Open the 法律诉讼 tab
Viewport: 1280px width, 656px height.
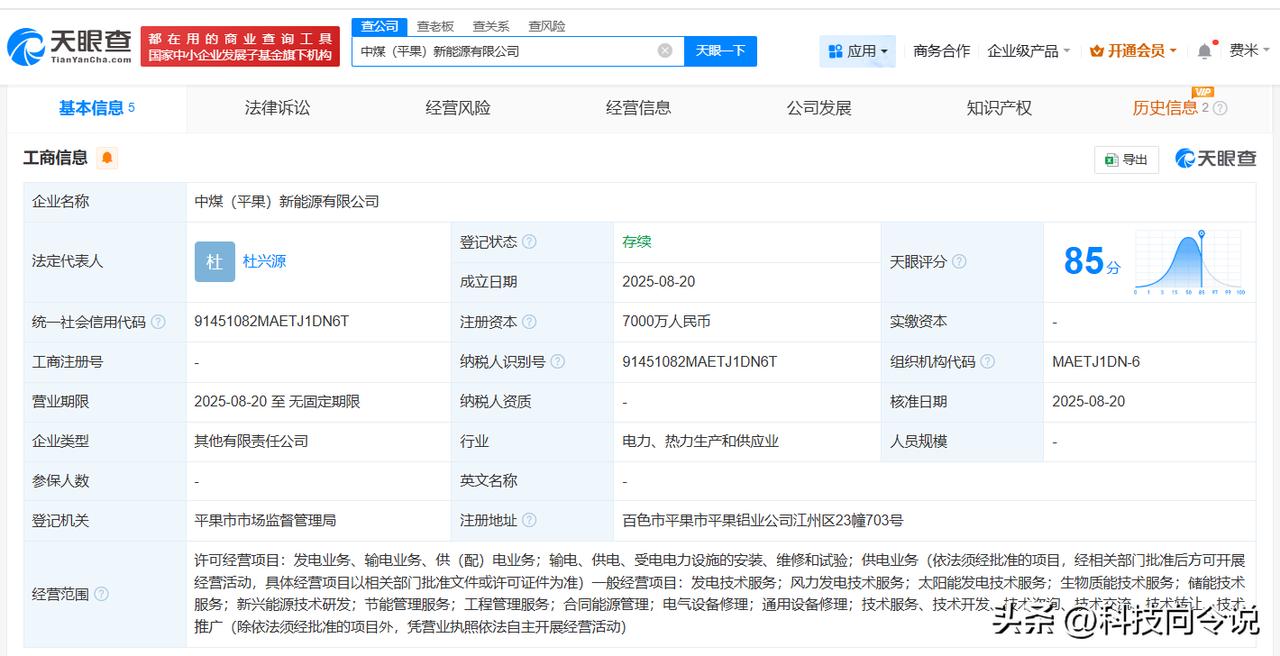coord(277,108)
